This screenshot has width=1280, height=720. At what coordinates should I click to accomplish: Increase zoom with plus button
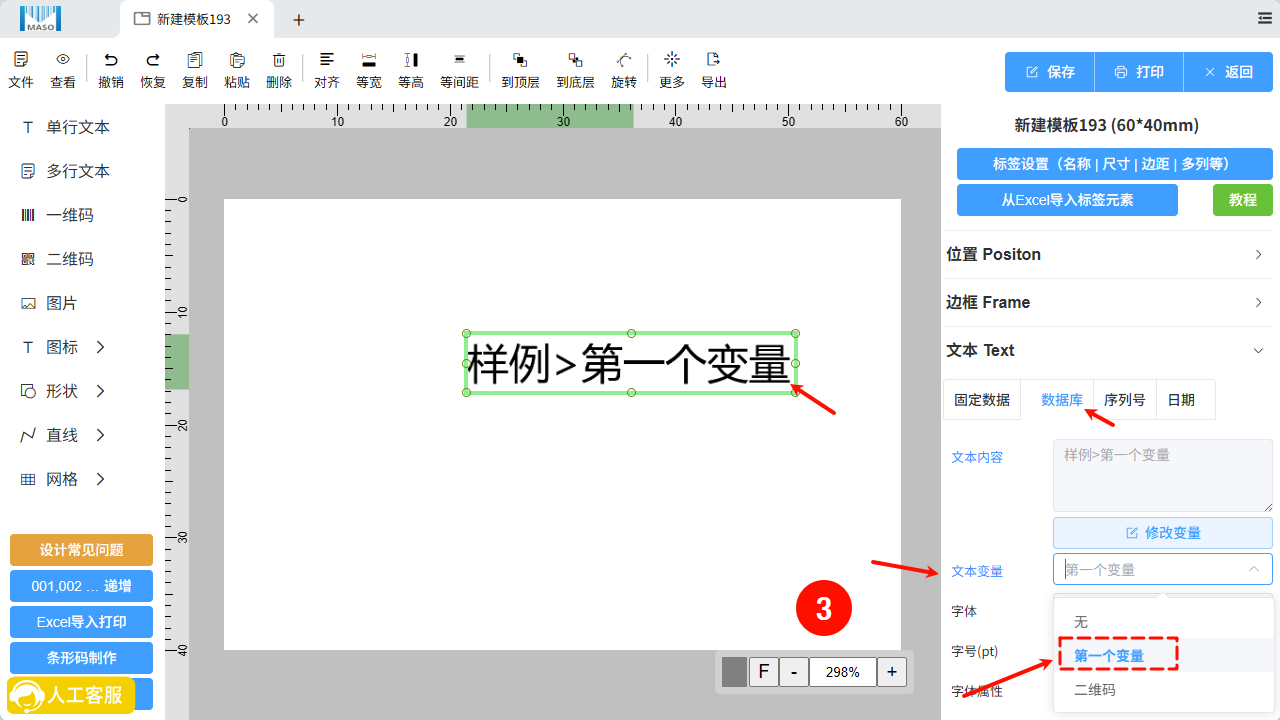coord(892,672)
